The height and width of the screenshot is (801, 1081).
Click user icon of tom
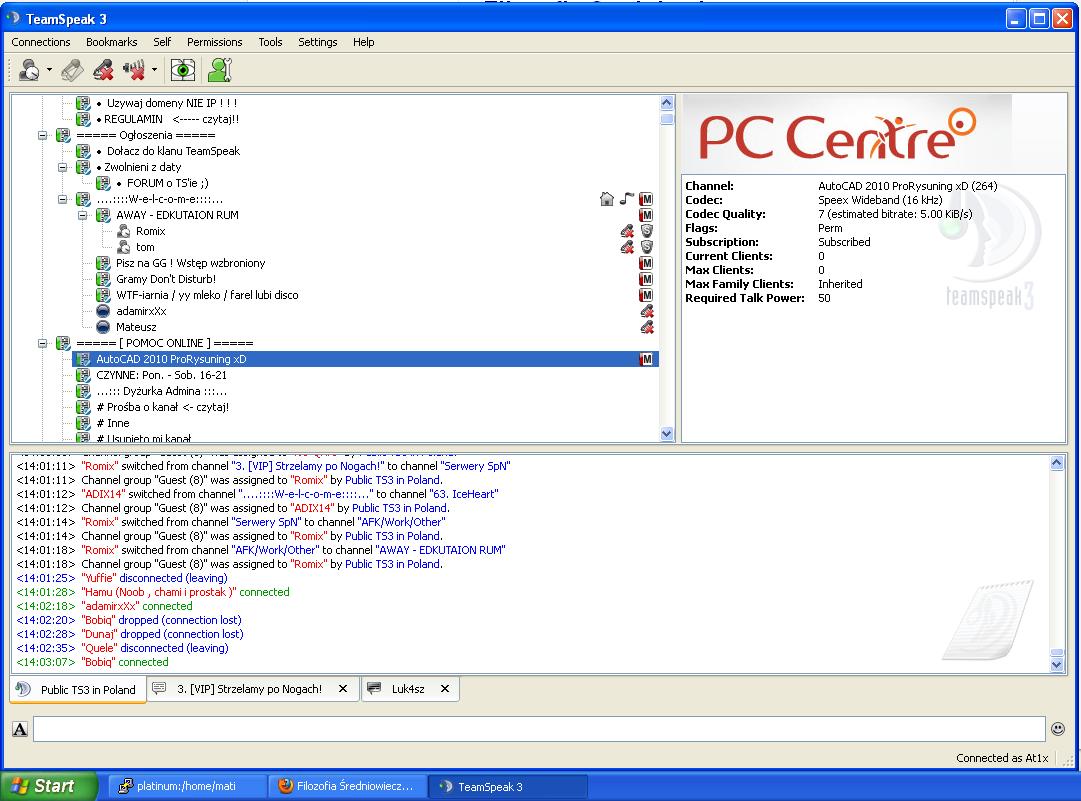pos(123,247)
